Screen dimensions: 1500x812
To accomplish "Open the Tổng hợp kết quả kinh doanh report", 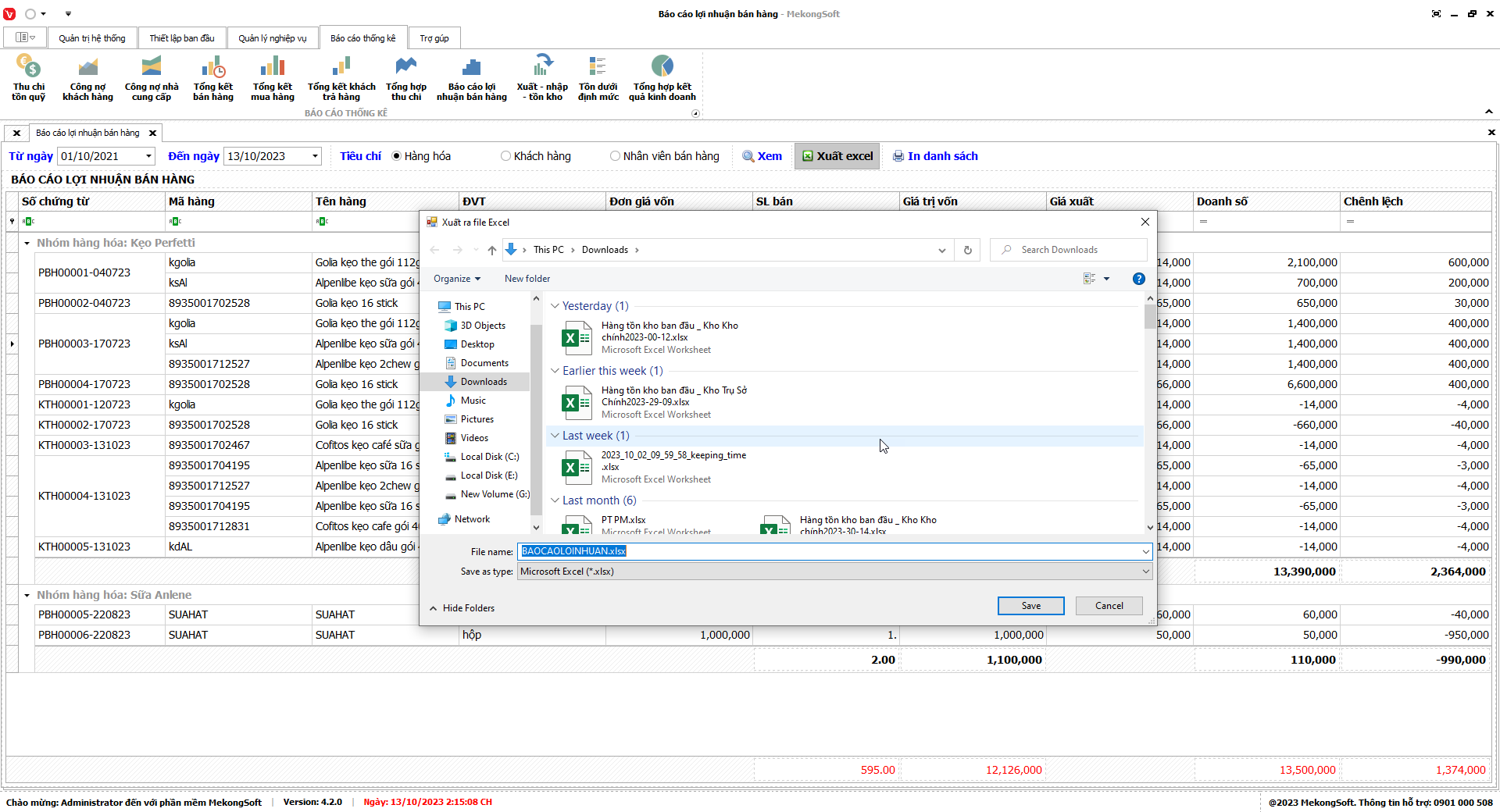I will point(662,77).
